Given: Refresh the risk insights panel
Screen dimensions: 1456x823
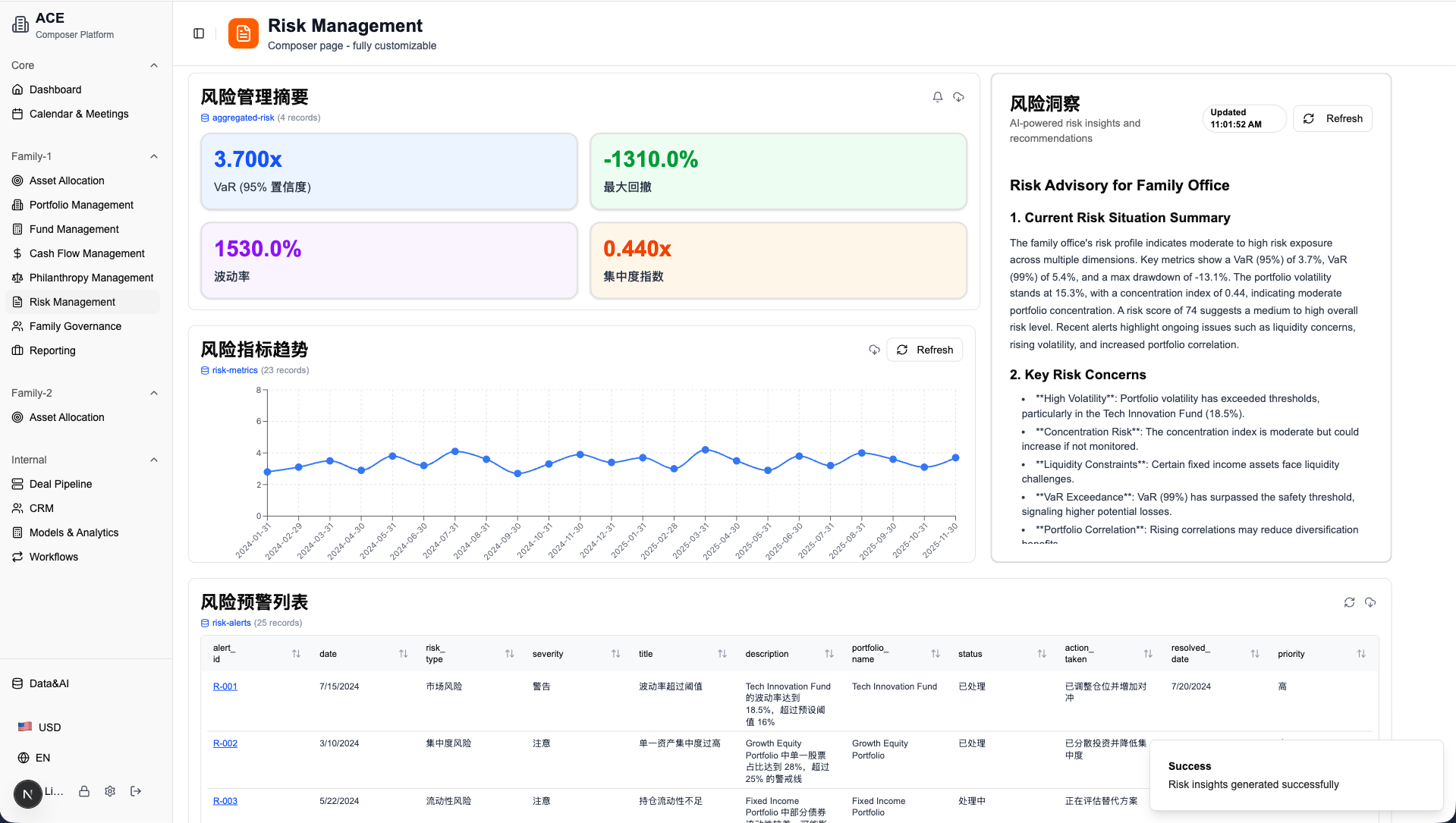Looking at the screenshot, I should tap(1332, 118).
